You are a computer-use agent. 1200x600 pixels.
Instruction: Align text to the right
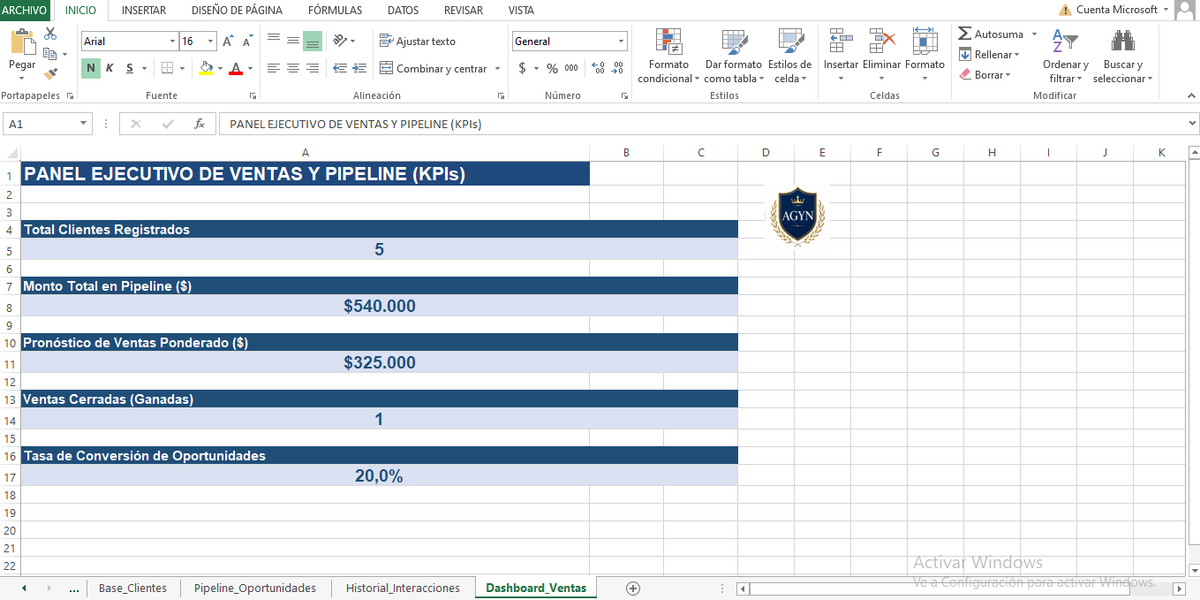pos(312,68)
